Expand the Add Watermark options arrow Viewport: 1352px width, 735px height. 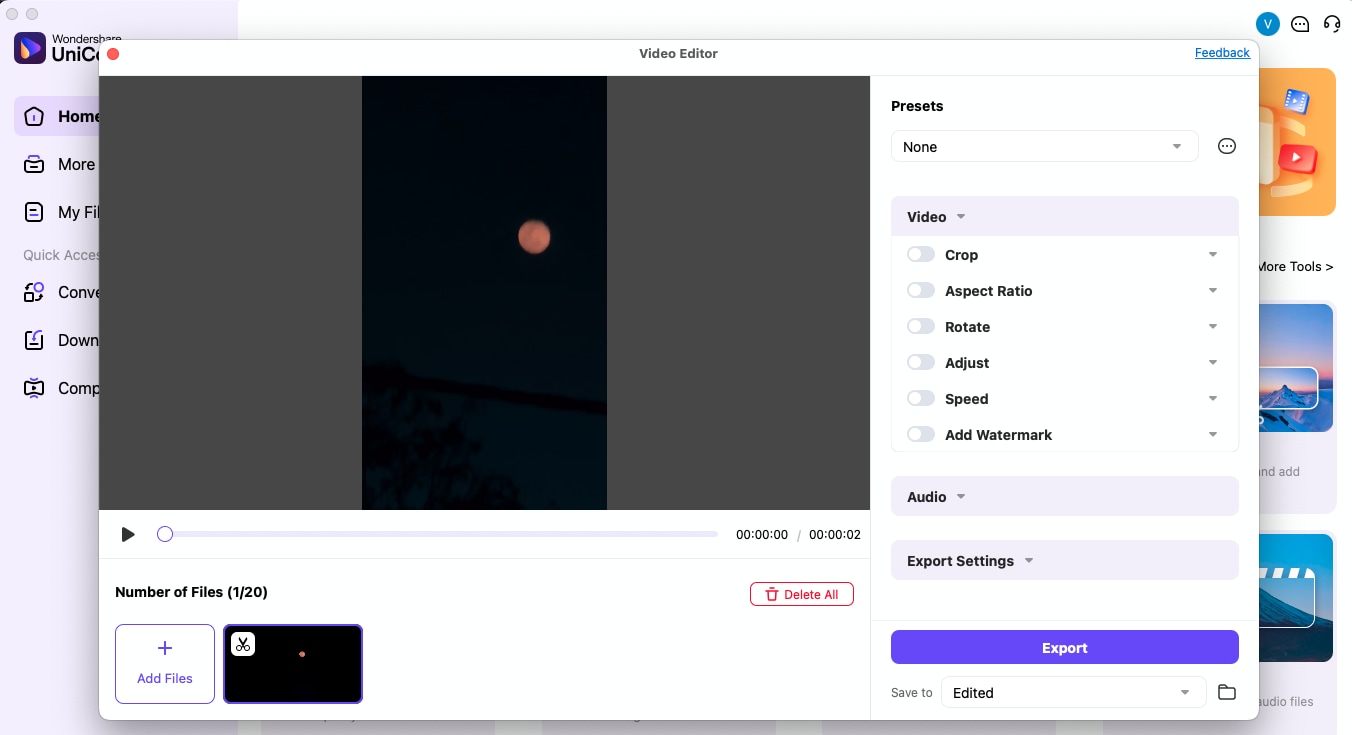coord(1213,435)
